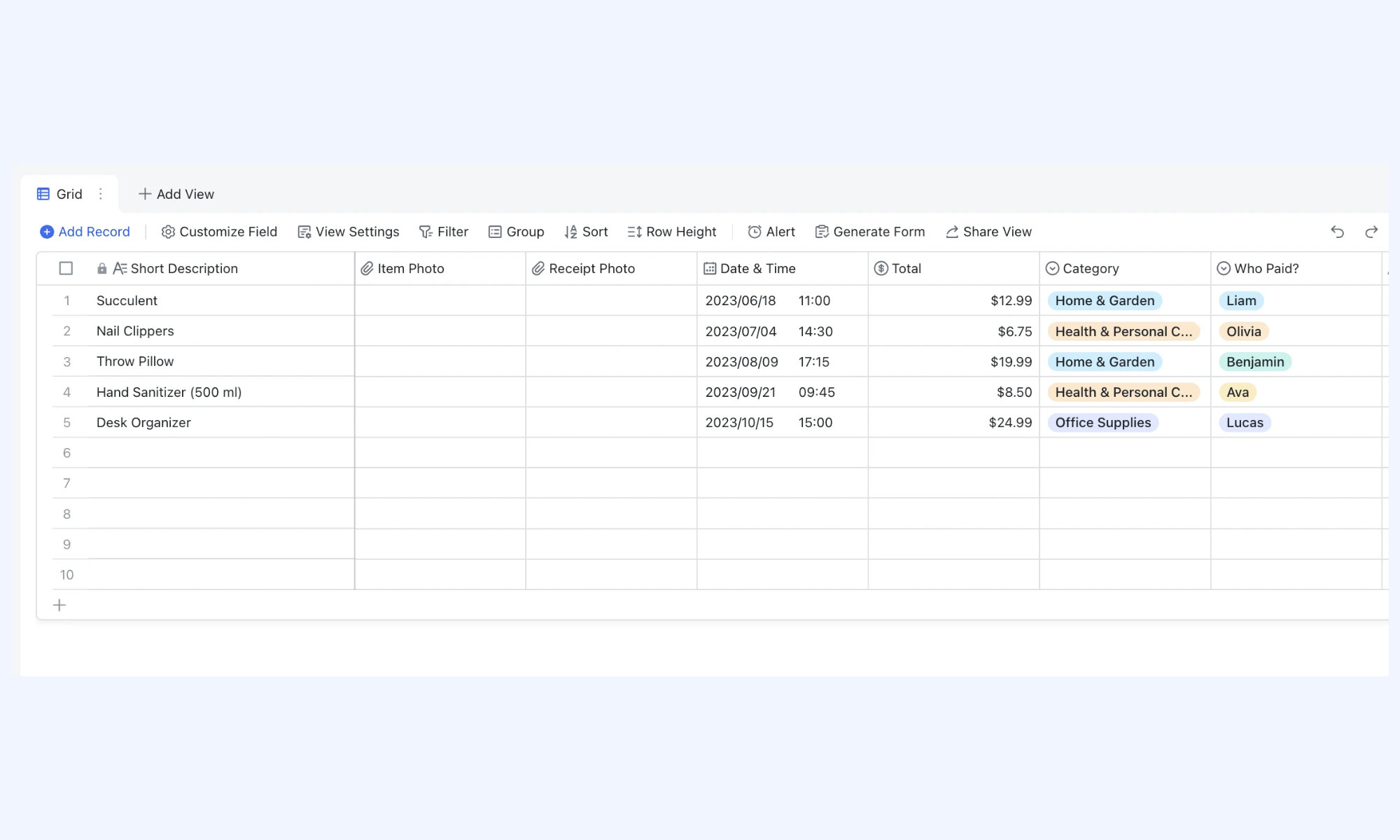Select the Total column header
Viewport: 1400px width, 840px height.
pos(954,268)
